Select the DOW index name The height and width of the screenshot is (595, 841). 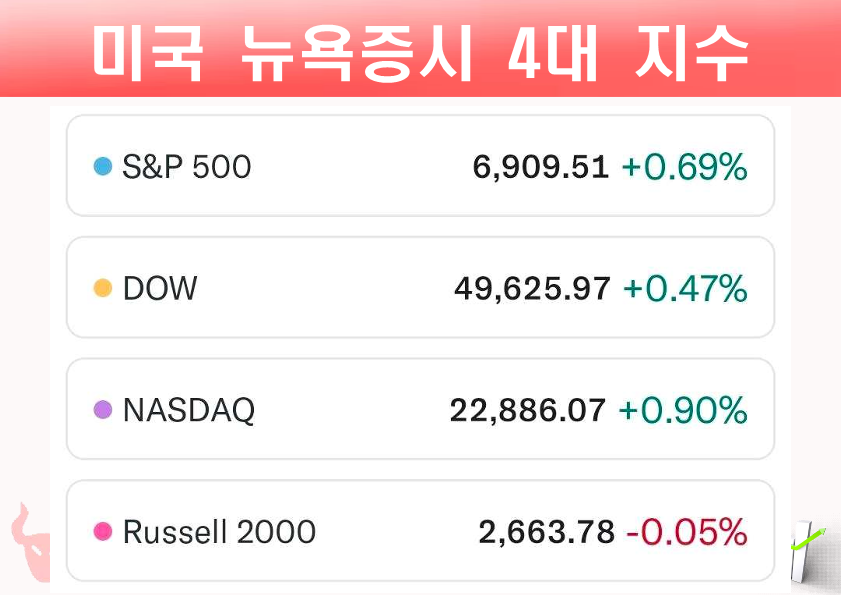pyautogui.click(x=160, y=289)
